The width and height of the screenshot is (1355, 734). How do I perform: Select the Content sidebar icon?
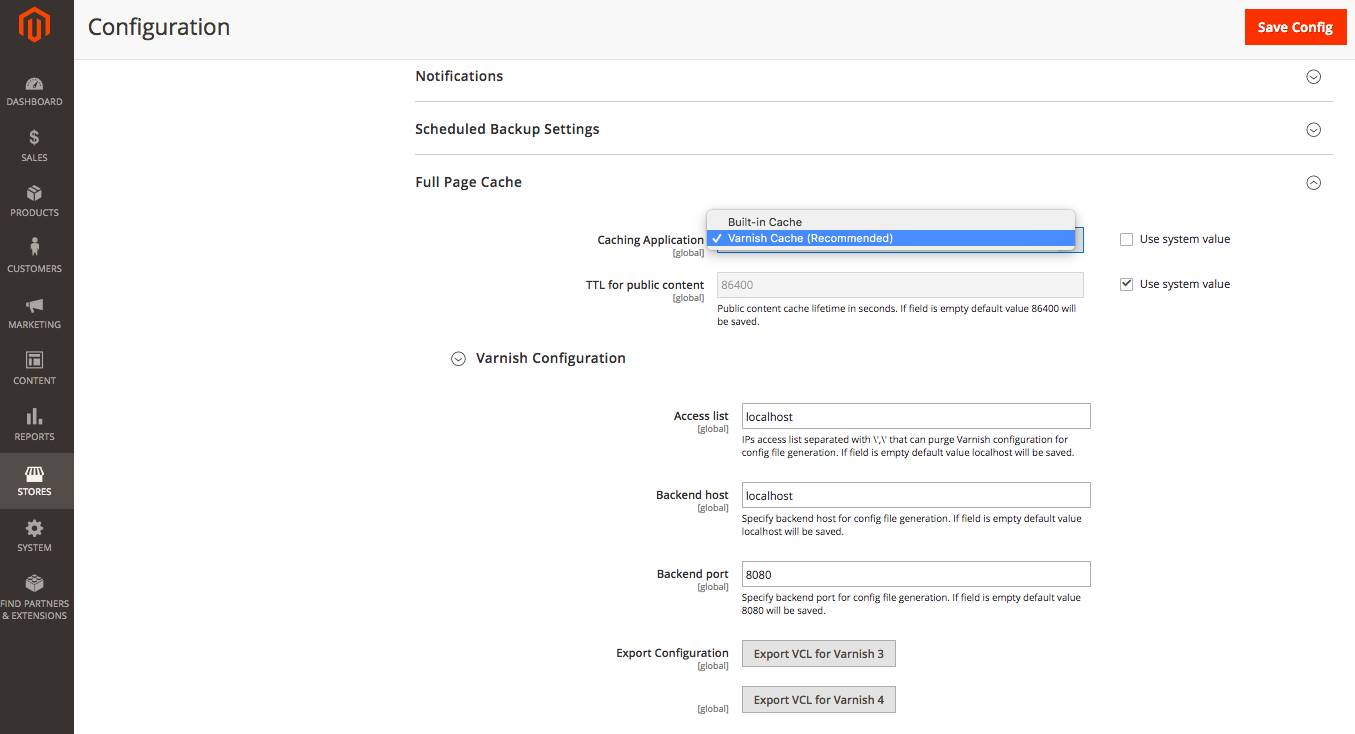pos(35,369)
